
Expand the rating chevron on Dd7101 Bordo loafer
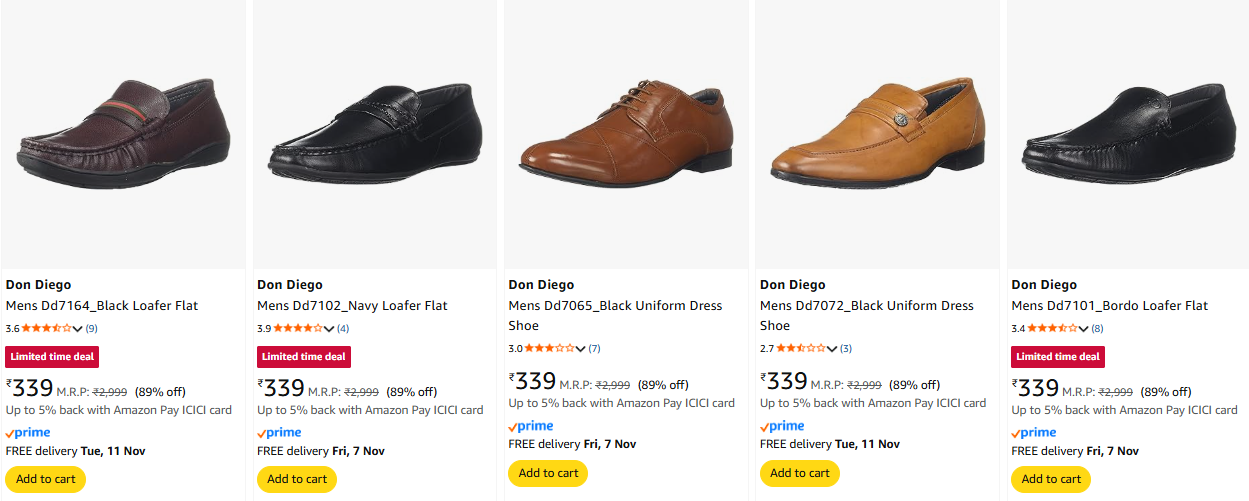tap(1084, 329)
